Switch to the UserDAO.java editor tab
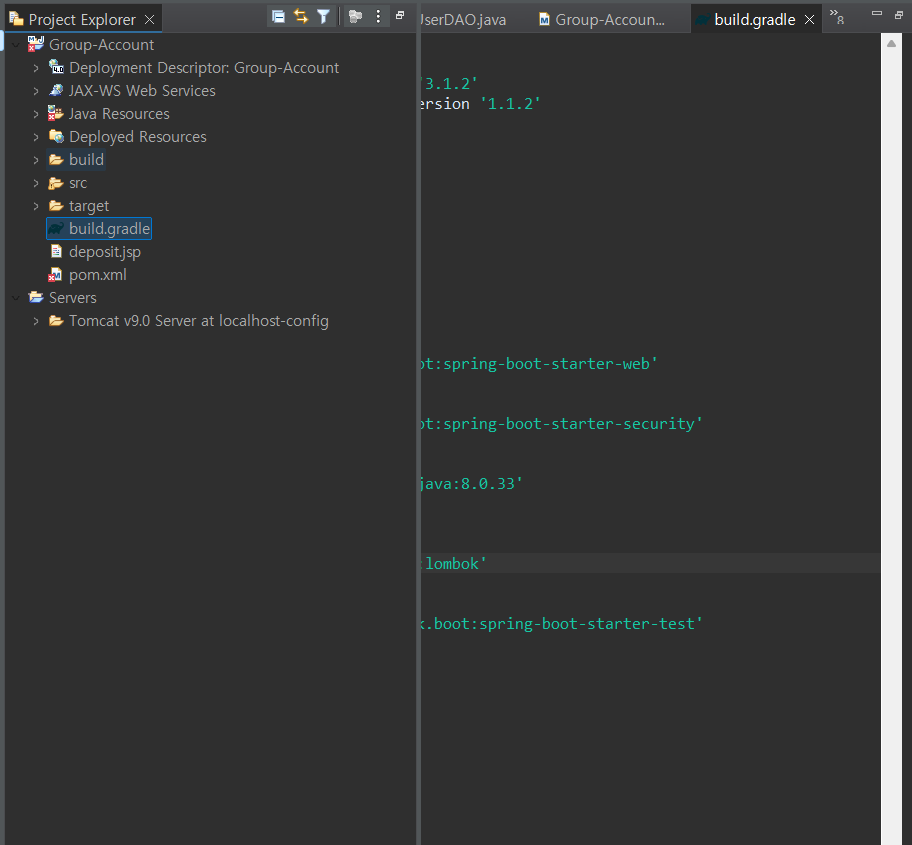This screenshot has width=912, height=845. coord(464,20)
